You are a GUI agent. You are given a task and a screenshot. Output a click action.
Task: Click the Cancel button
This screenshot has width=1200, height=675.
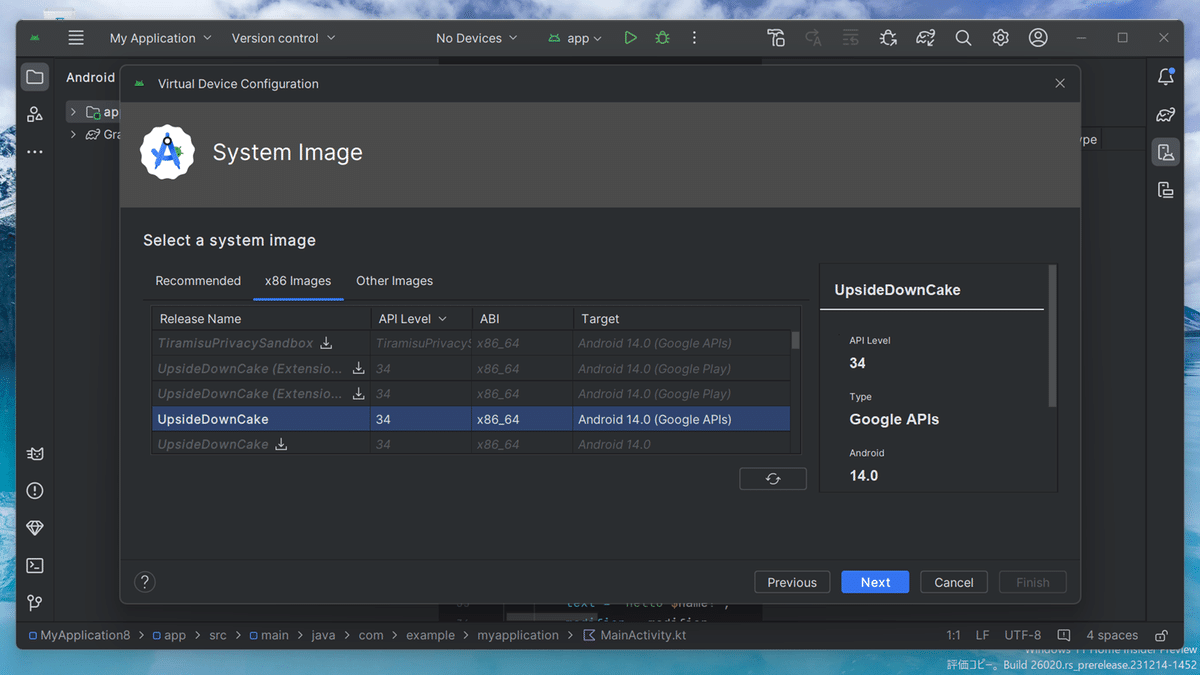[x=954, y=582]
